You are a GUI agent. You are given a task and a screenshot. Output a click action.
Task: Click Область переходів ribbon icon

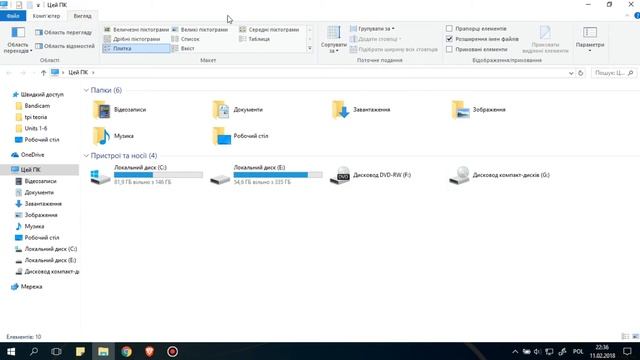click(18, 40)
